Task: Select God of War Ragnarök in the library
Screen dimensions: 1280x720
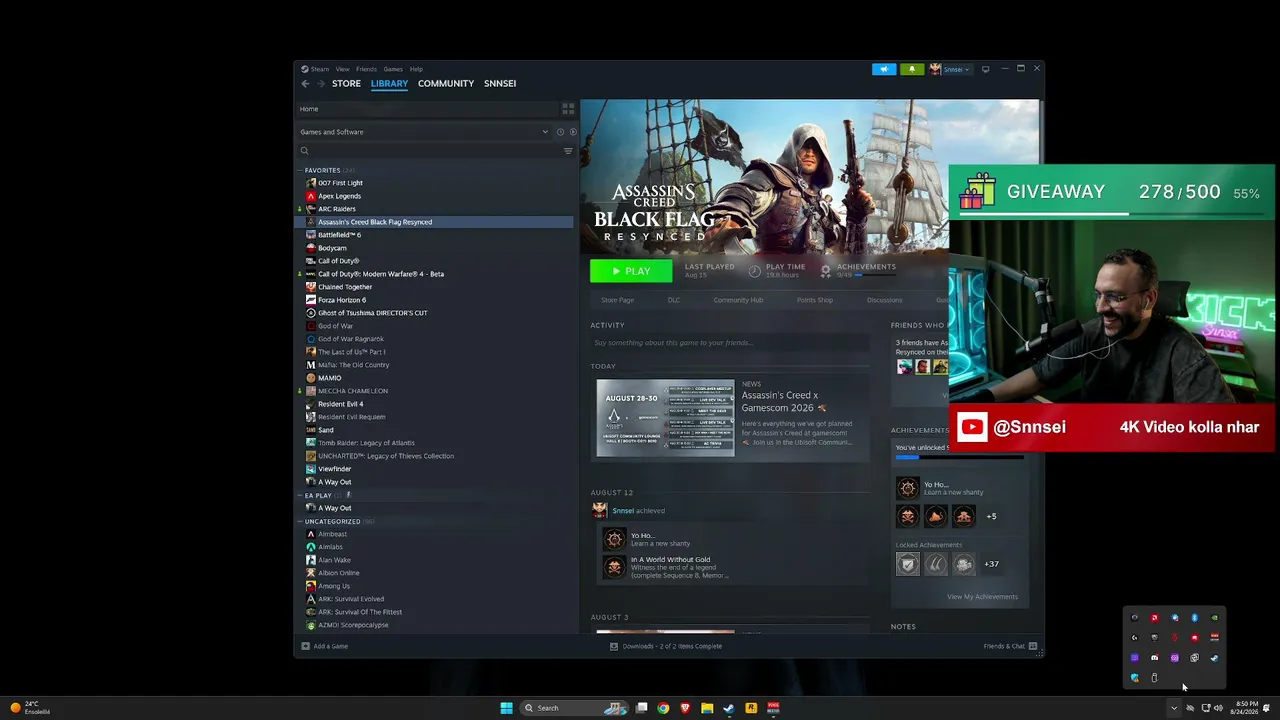Action: click(351, 339)
